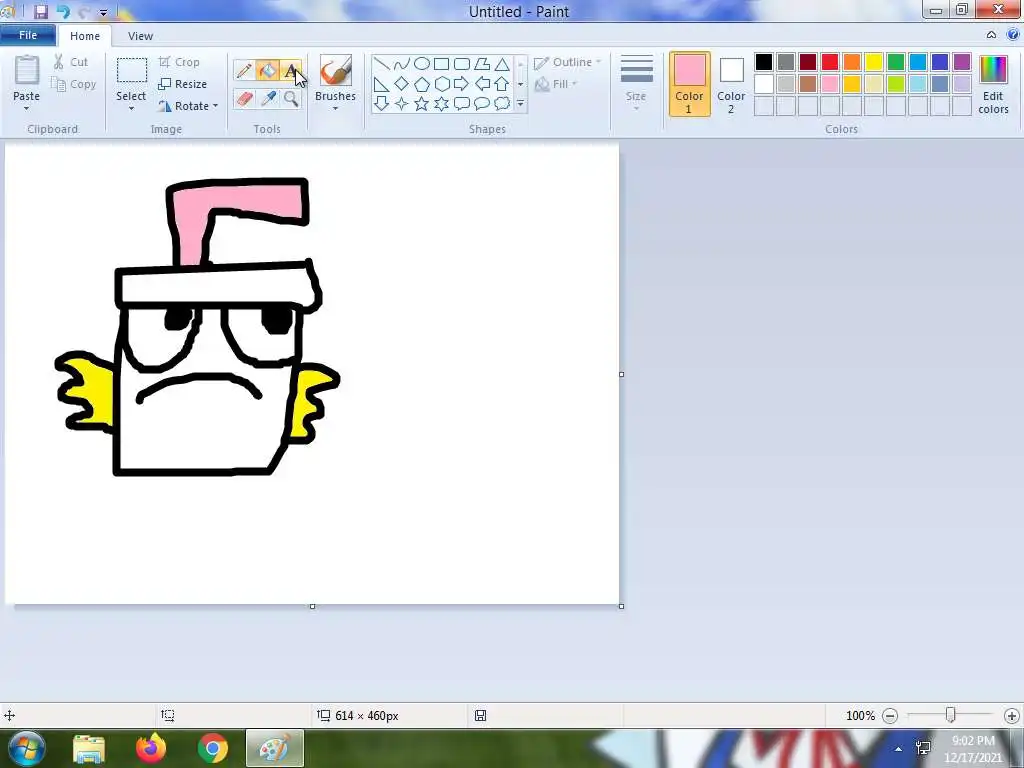
Task: Open the Rotate dropdown menu
Action: click(189, 106)
